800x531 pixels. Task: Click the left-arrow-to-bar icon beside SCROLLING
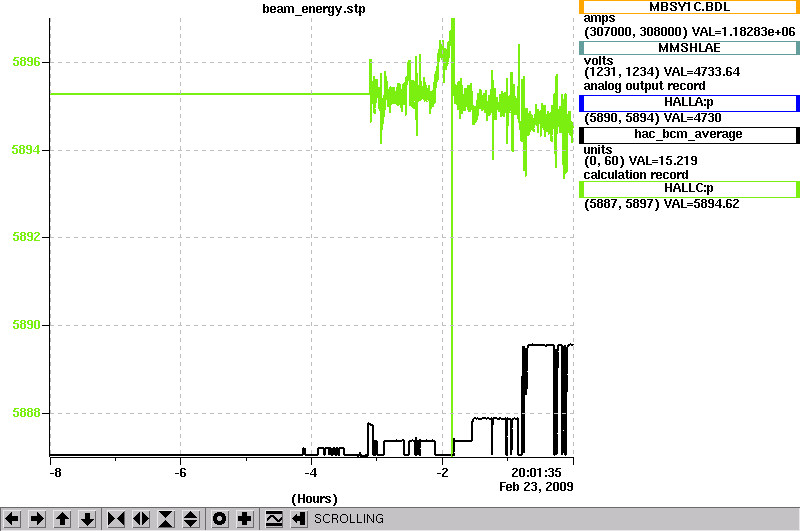(299, 519)
